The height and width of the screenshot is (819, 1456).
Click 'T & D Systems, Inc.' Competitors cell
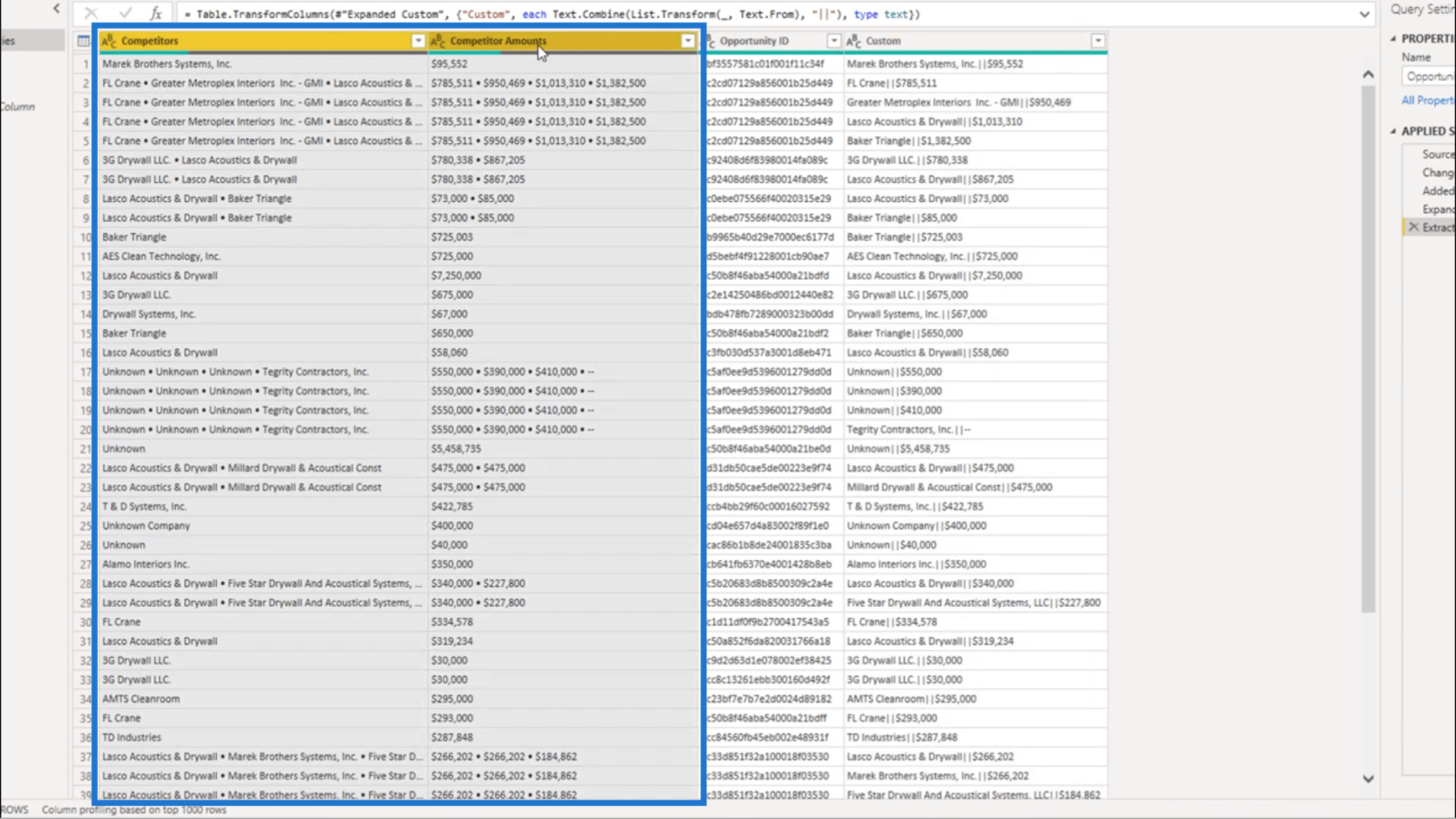[263, 506]
